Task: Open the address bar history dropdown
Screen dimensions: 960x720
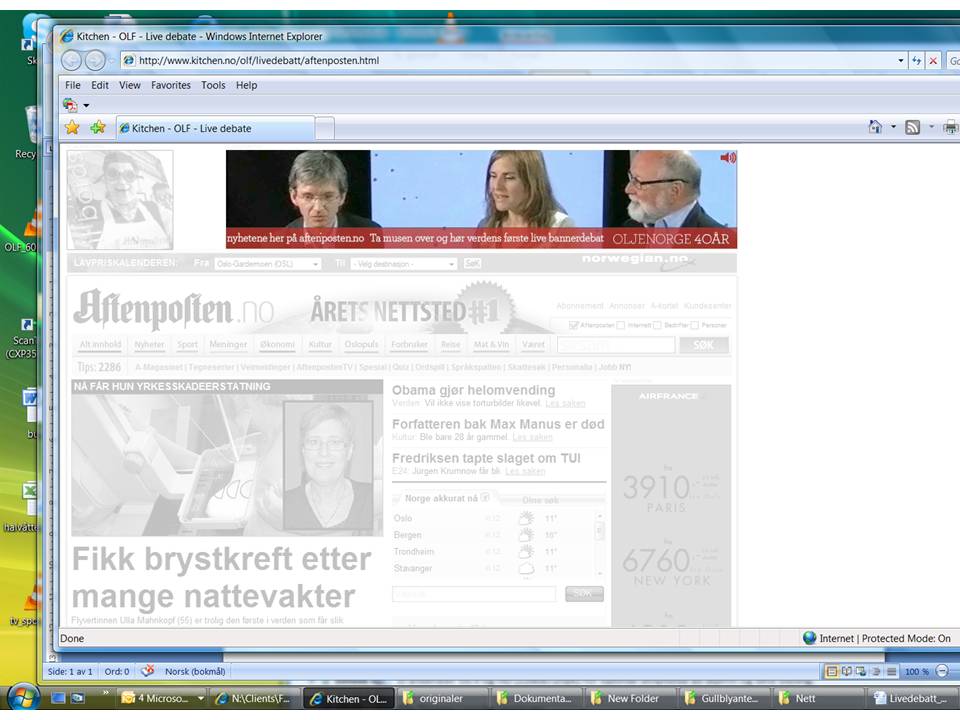Action: [x=901, y=61]
